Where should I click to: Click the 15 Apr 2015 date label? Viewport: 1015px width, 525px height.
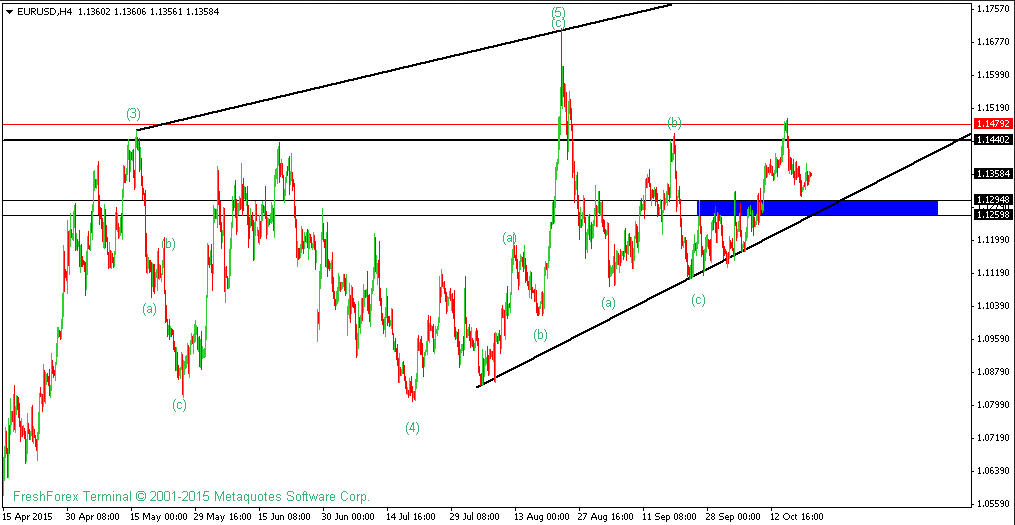pyautogui.click(x=27, y=517)
